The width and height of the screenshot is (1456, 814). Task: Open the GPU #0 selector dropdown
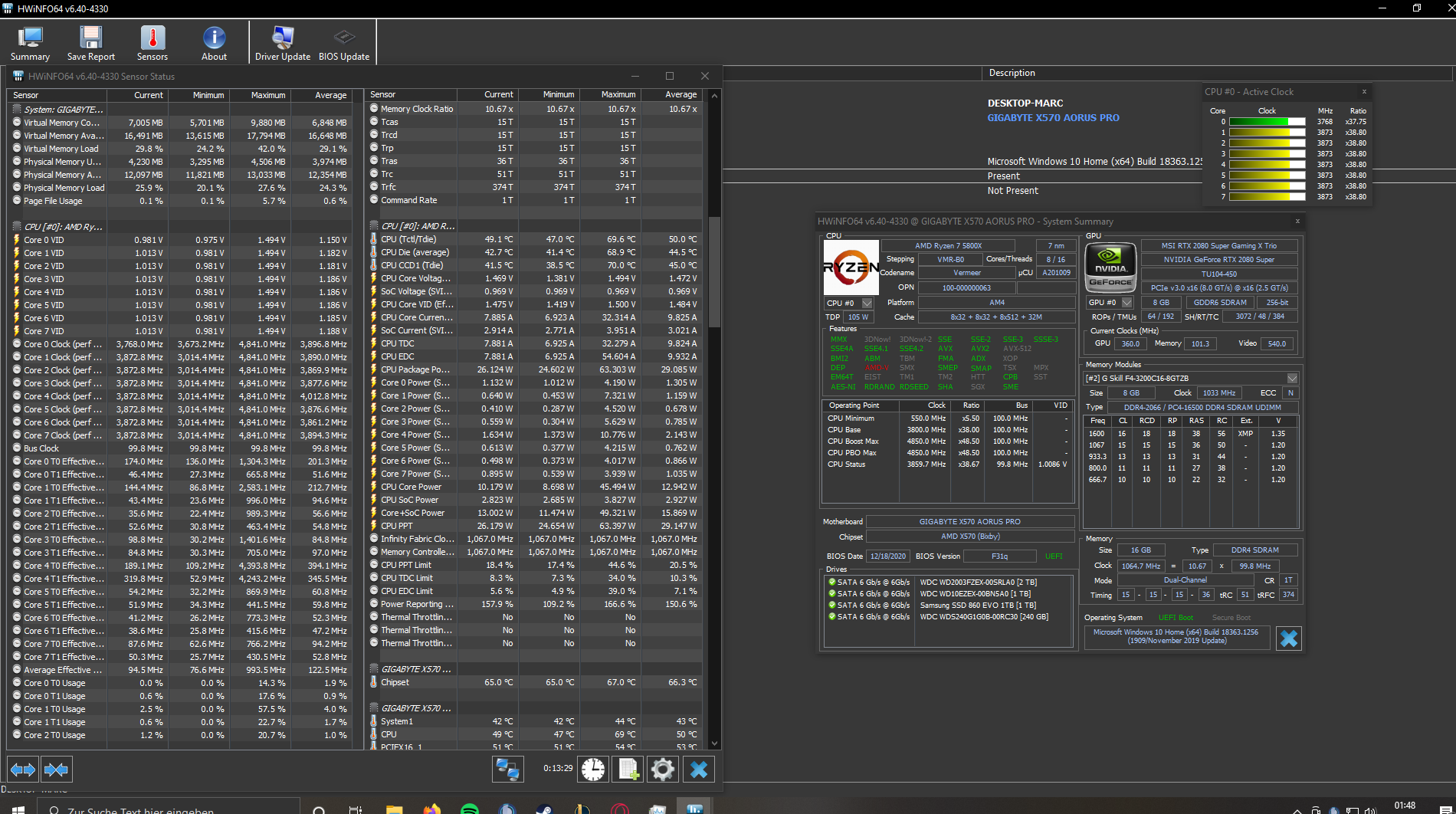1127,302
